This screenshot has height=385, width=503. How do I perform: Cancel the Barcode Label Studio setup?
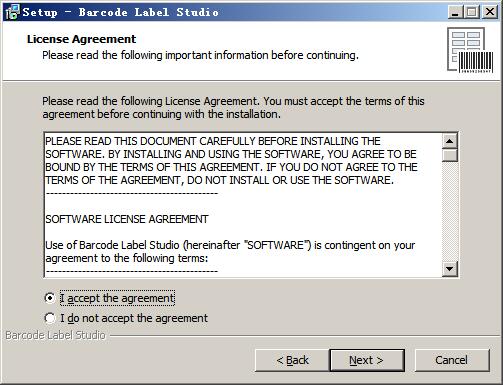(x=452, y=360)
